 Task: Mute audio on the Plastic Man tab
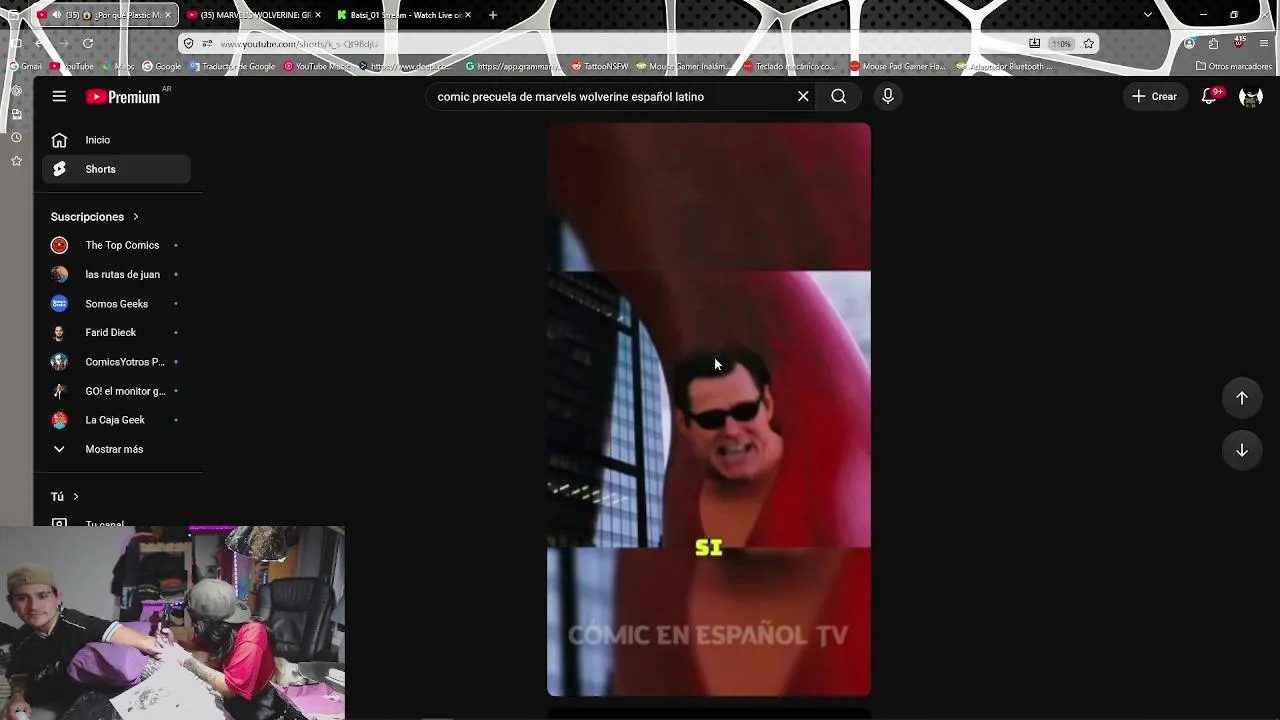coord(56,15)
